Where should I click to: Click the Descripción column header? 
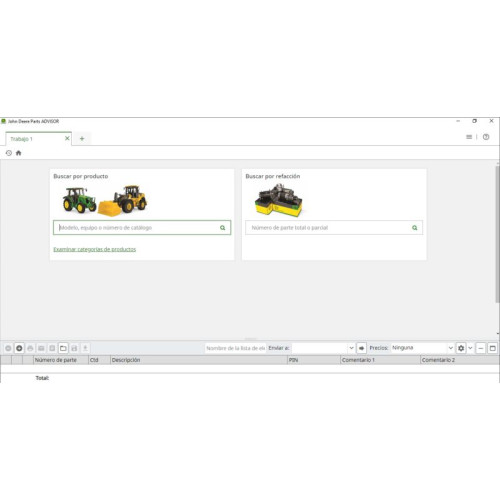point(199,360)
